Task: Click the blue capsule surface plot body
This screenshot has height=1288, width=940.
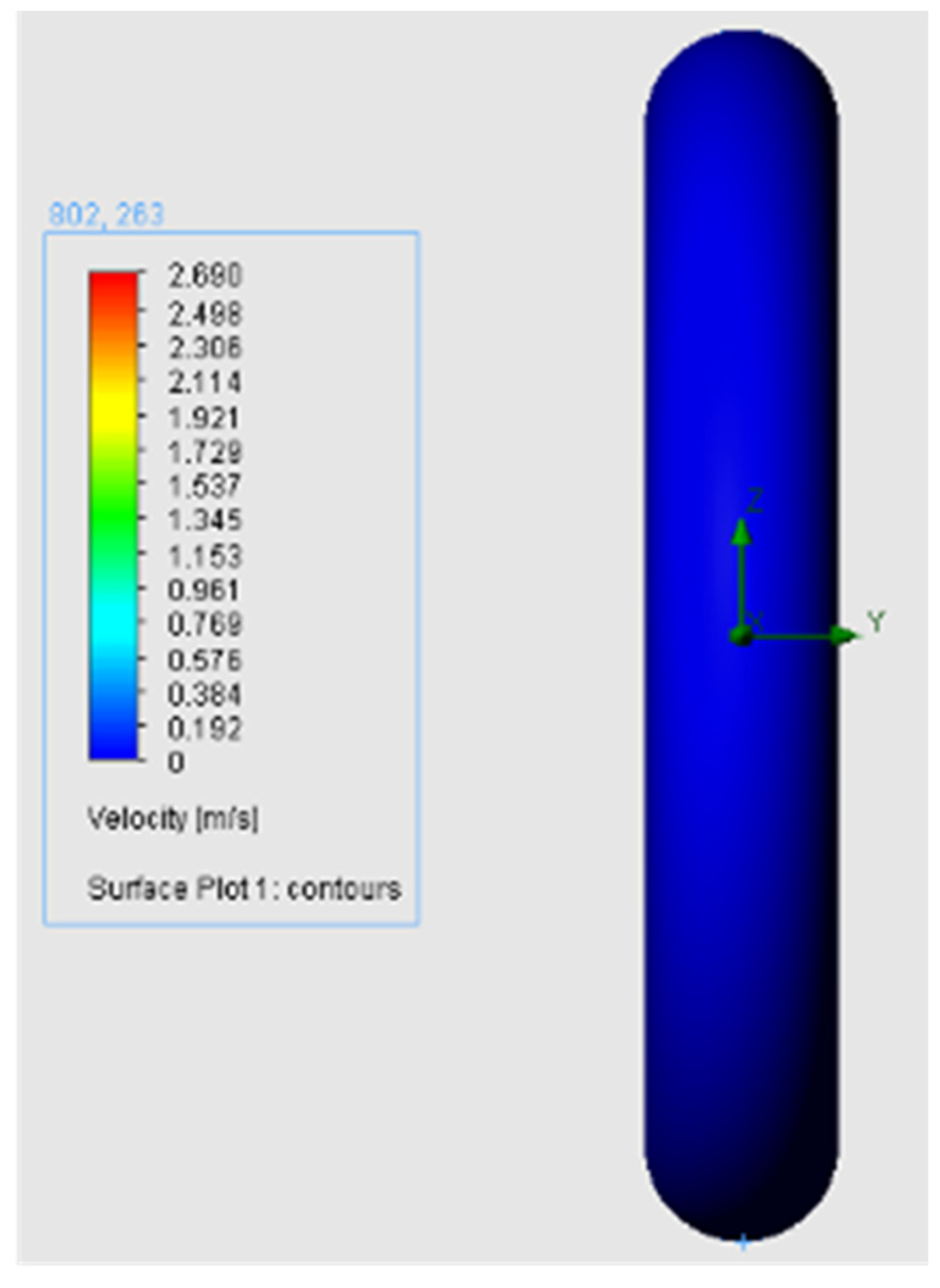Action: tap(741, 634)
